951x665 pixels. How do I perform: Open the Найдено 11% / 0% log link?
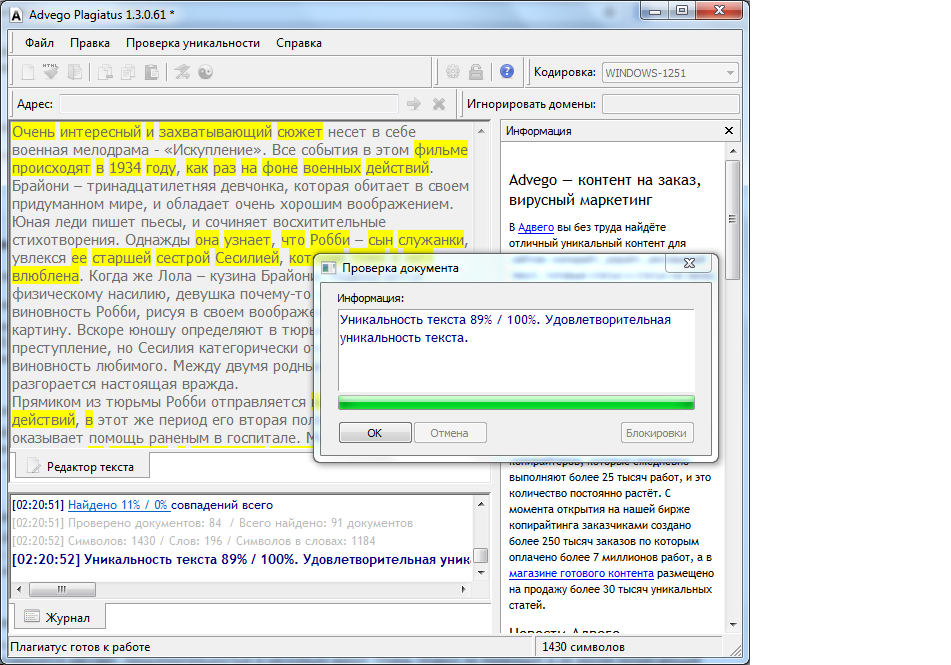(x=119, y=505)
